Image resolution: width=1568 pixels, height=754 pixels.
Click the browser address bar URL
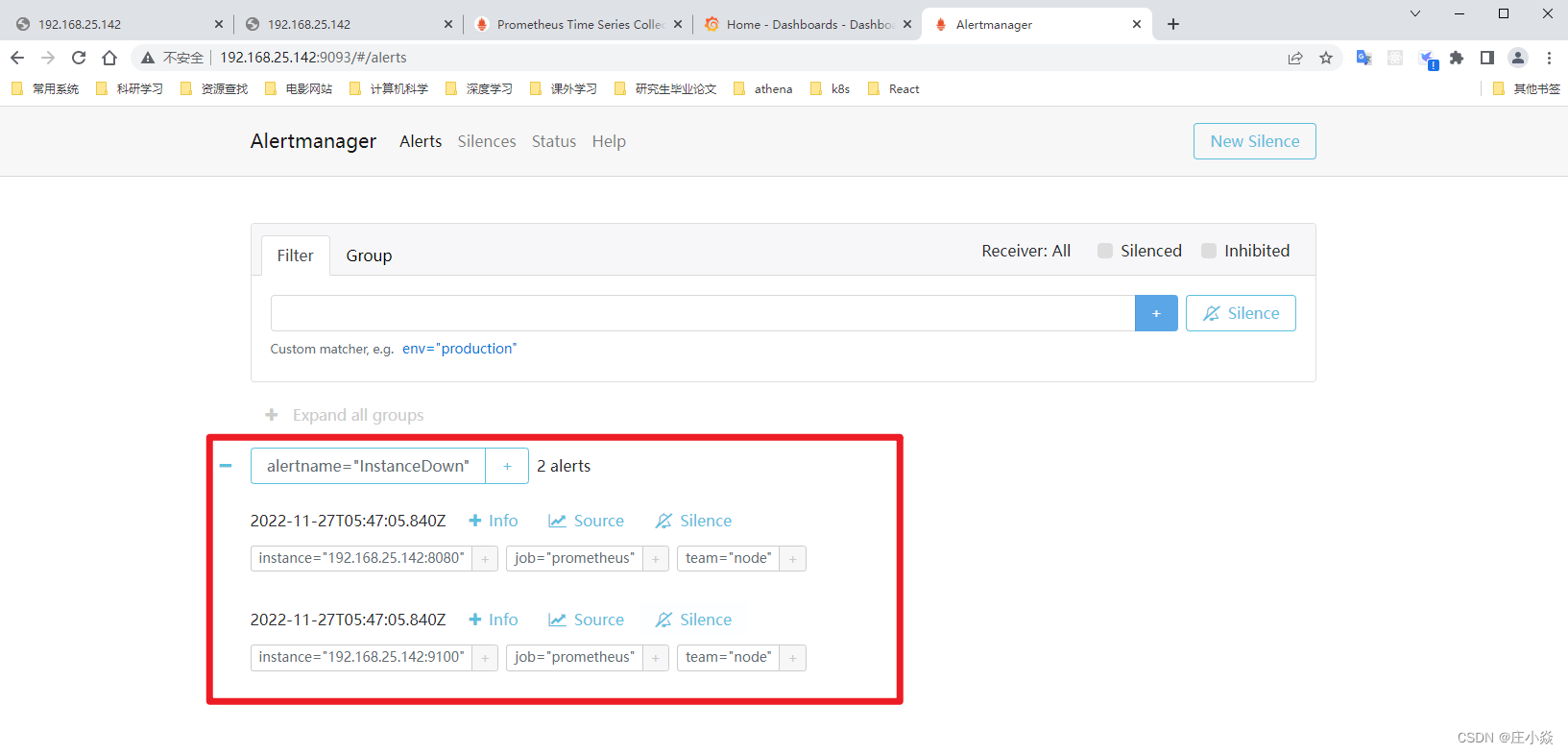(313, 58)
